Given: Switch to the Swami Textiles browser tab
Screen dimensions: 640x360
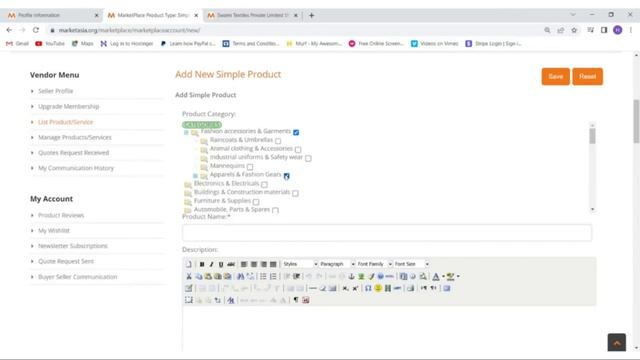Looking at the screenshot, I should (x=252, y=15).
